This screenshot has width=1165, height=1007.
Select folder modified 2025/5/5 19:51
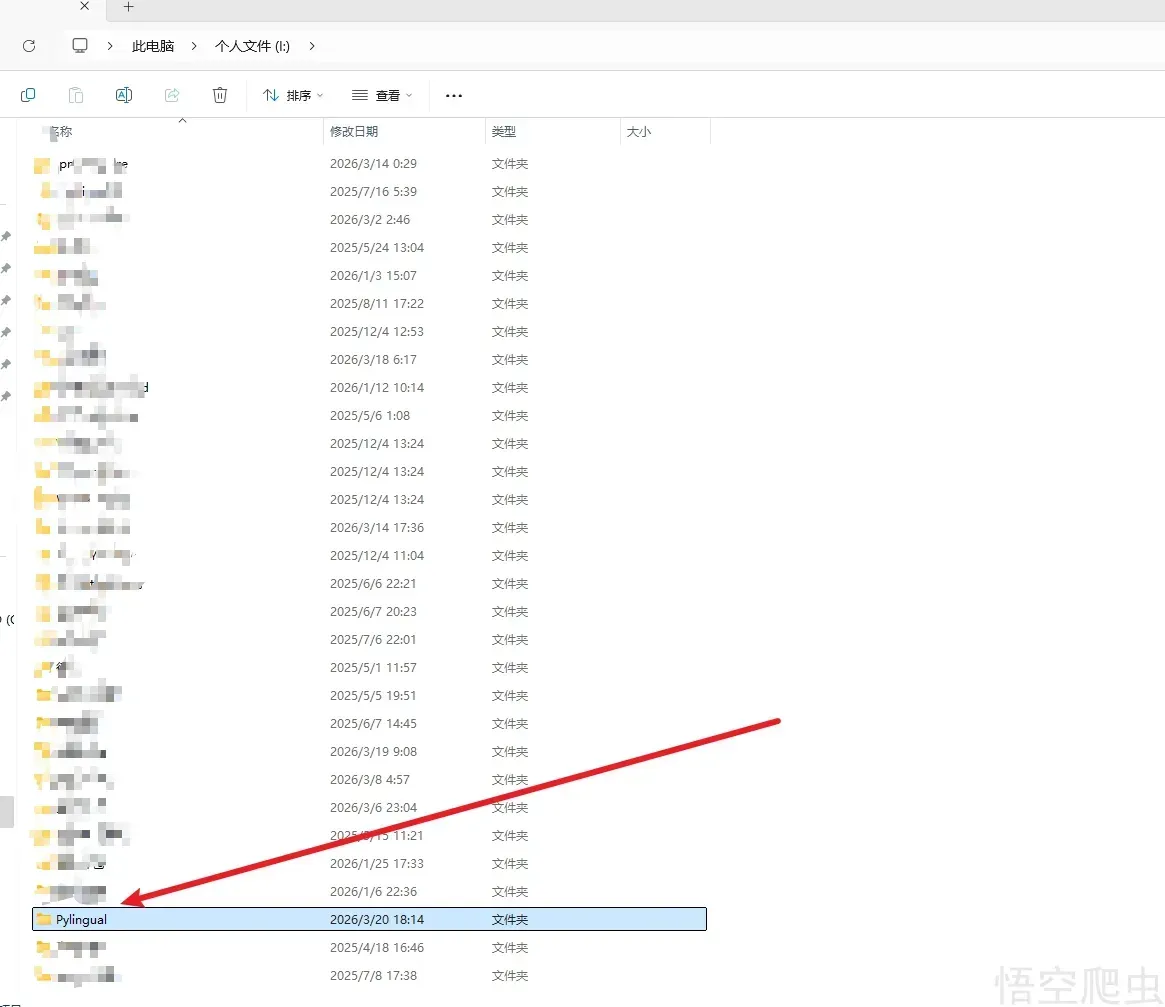(x=369, y=696)
